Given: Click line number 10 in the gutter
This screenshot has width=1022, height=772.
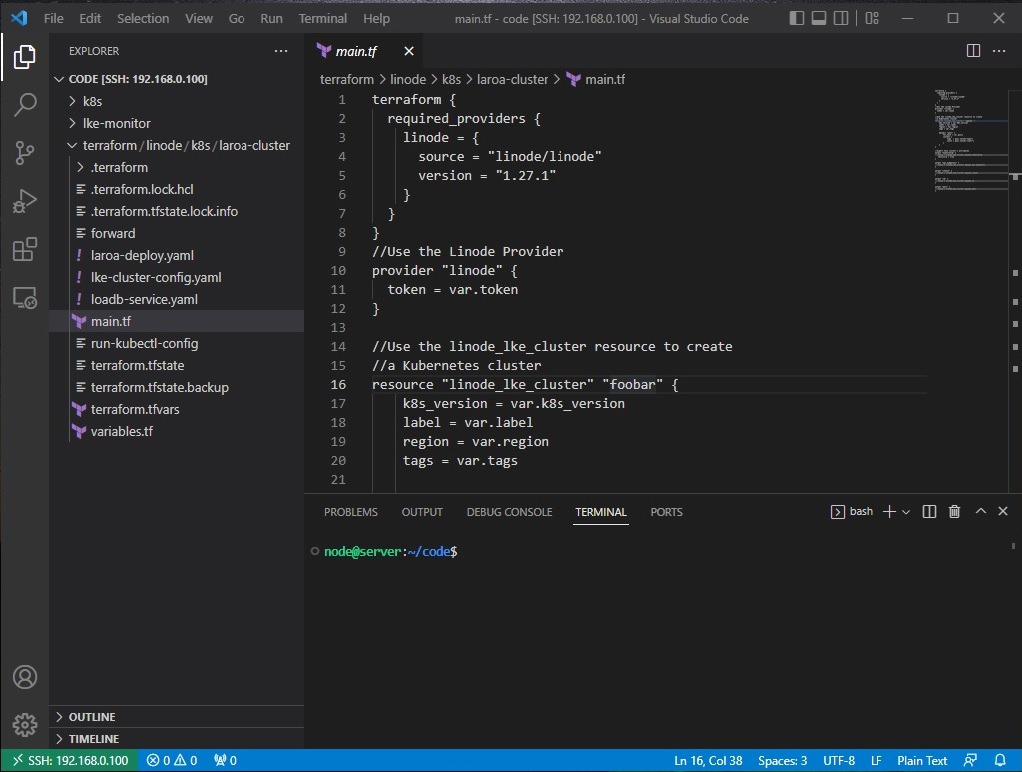Looking at the screenshot, I should 338,271.
